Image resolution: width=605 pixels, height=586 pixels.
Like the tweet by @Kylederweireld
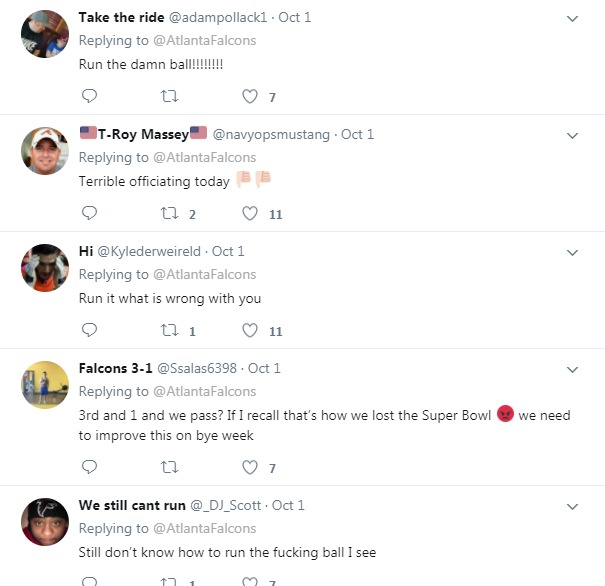(x=250, y=330)
